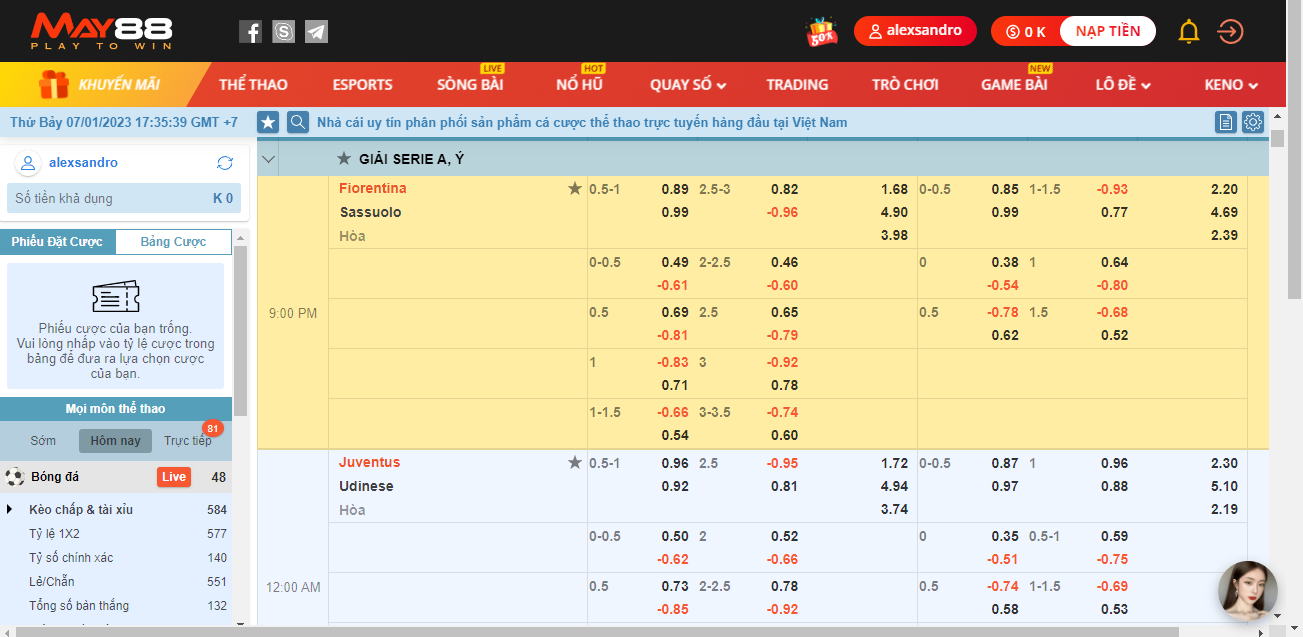Select the Trực tiếp live tab
1303x637 pixels.
click(188, 441)
